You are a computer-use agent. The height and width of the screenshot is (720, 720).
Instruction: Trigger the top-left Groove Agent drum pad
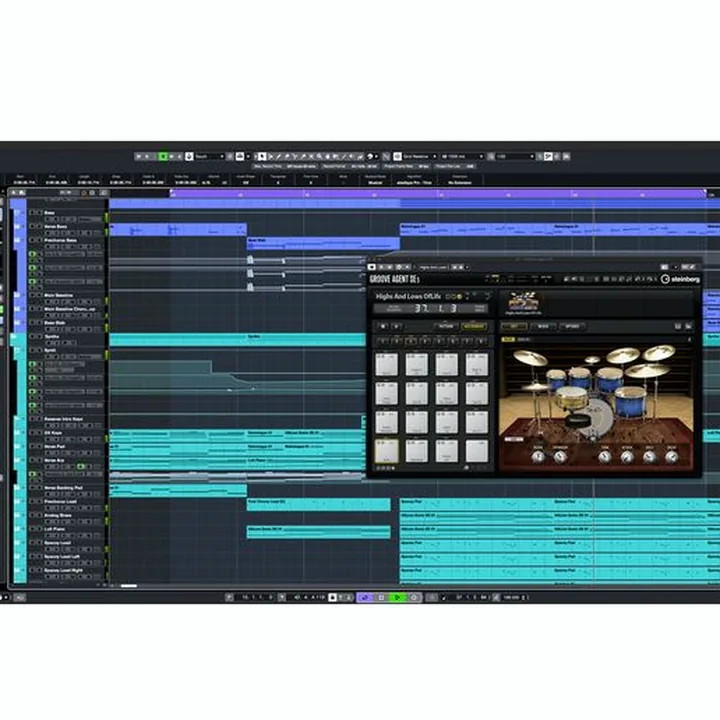[x=387, y=365]
